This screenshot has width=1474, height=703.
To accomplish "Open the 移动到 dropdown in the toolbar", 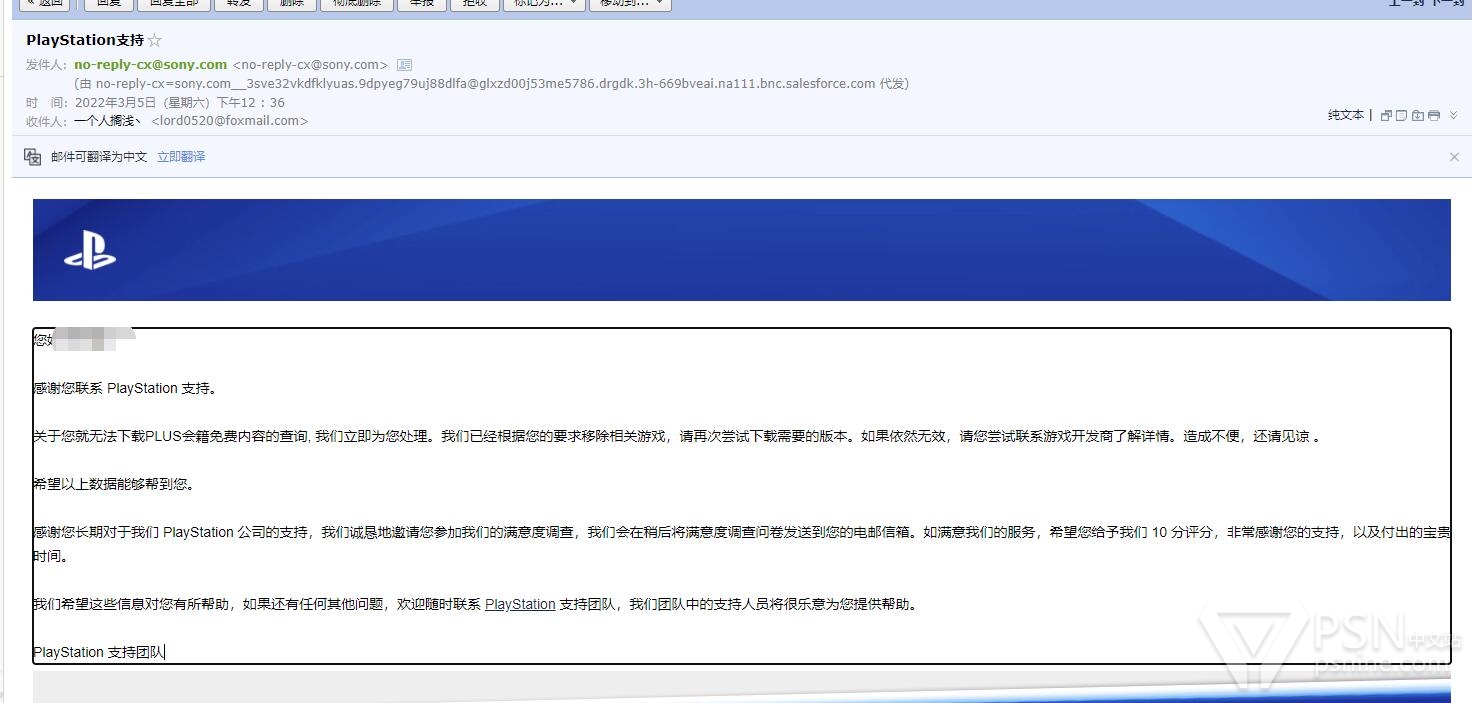I will [630, 3].
